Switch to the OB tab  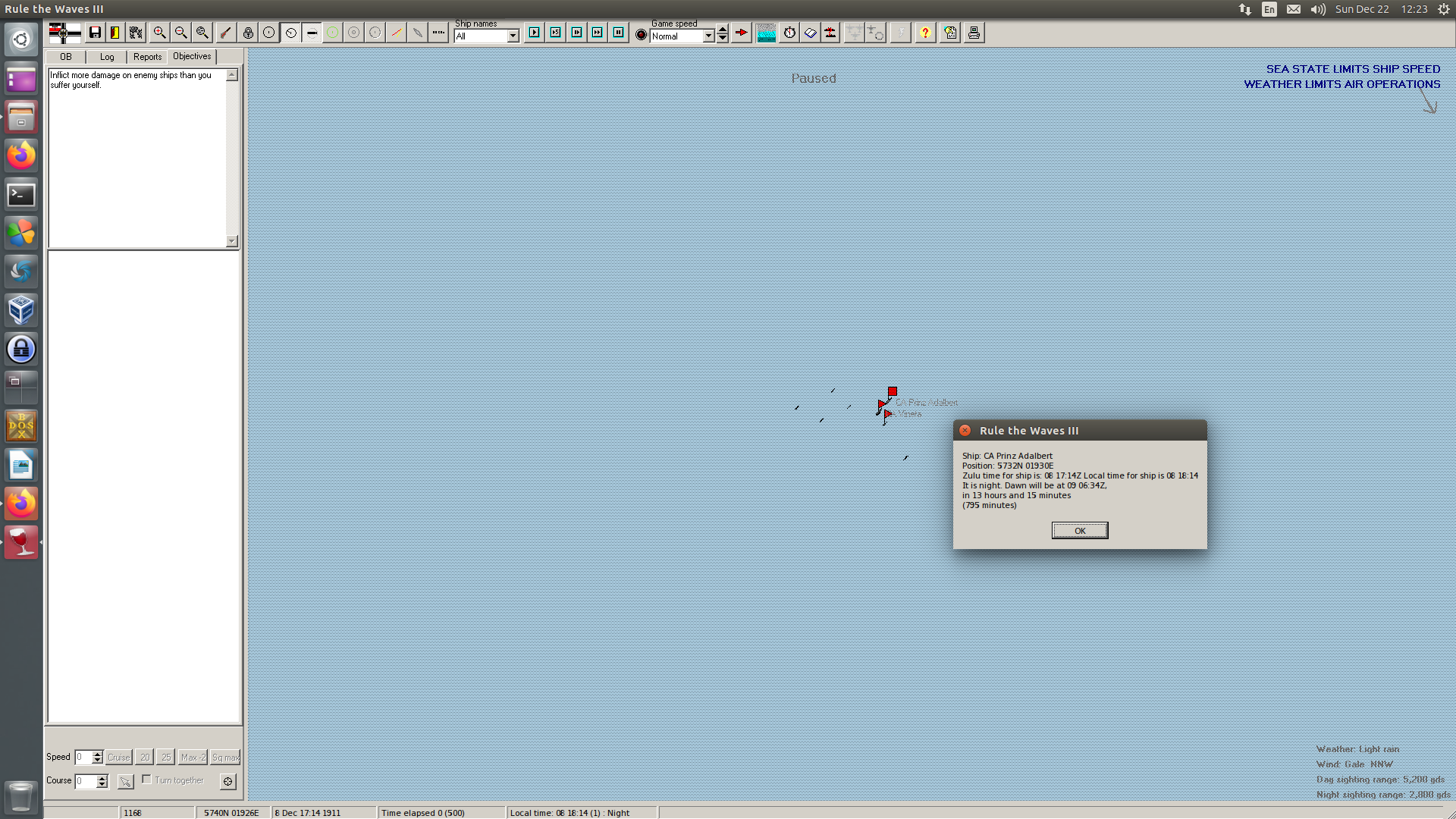66,57
